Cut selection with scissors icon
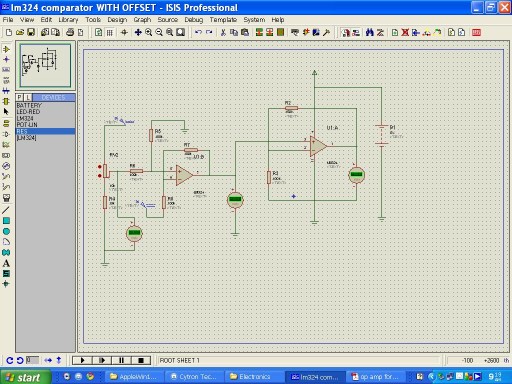The height and width of the screenshot is (384, 512). pos(223,32)
